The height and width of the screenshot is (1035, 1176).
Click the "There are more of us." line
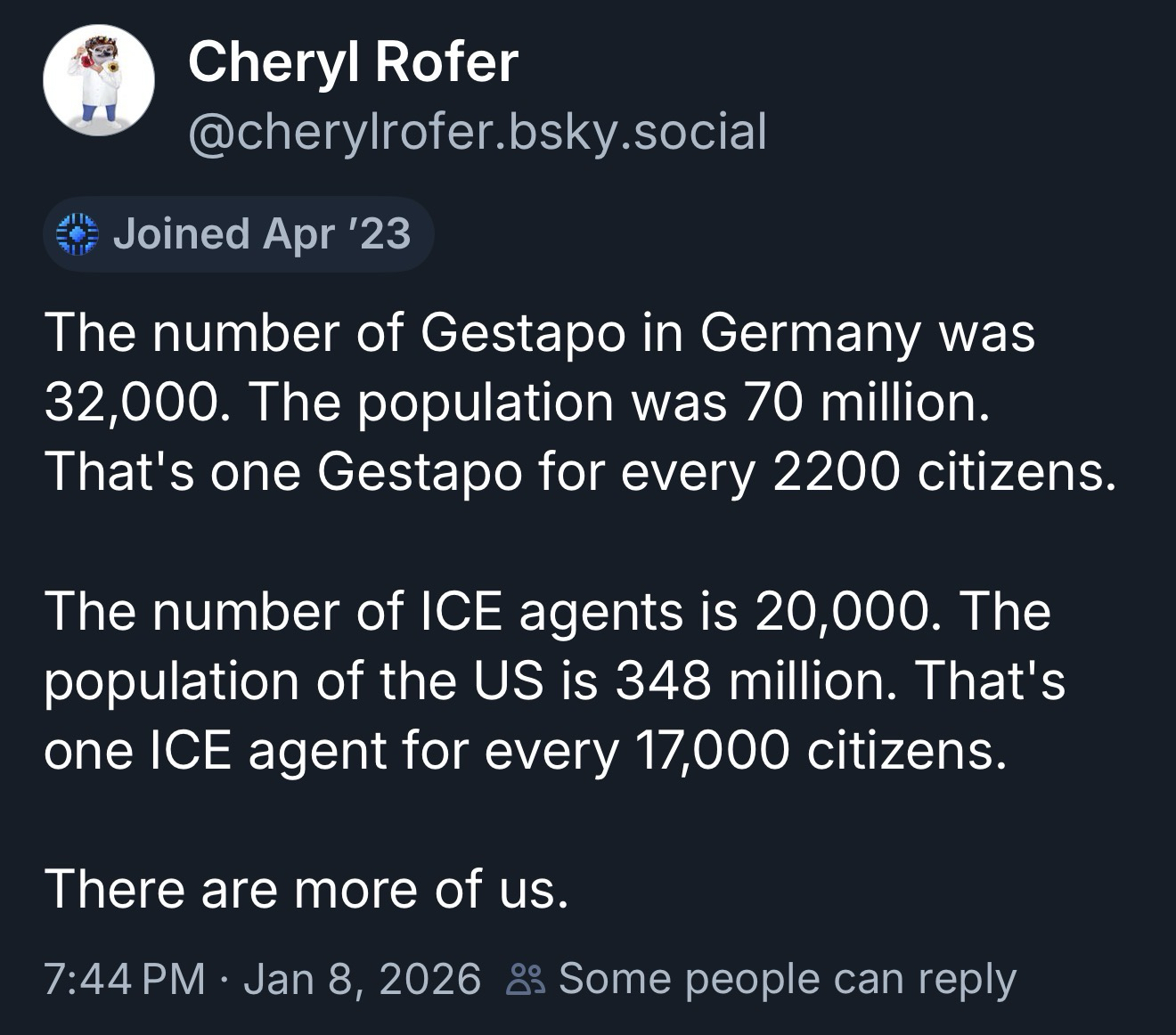[x=306, y=888]
